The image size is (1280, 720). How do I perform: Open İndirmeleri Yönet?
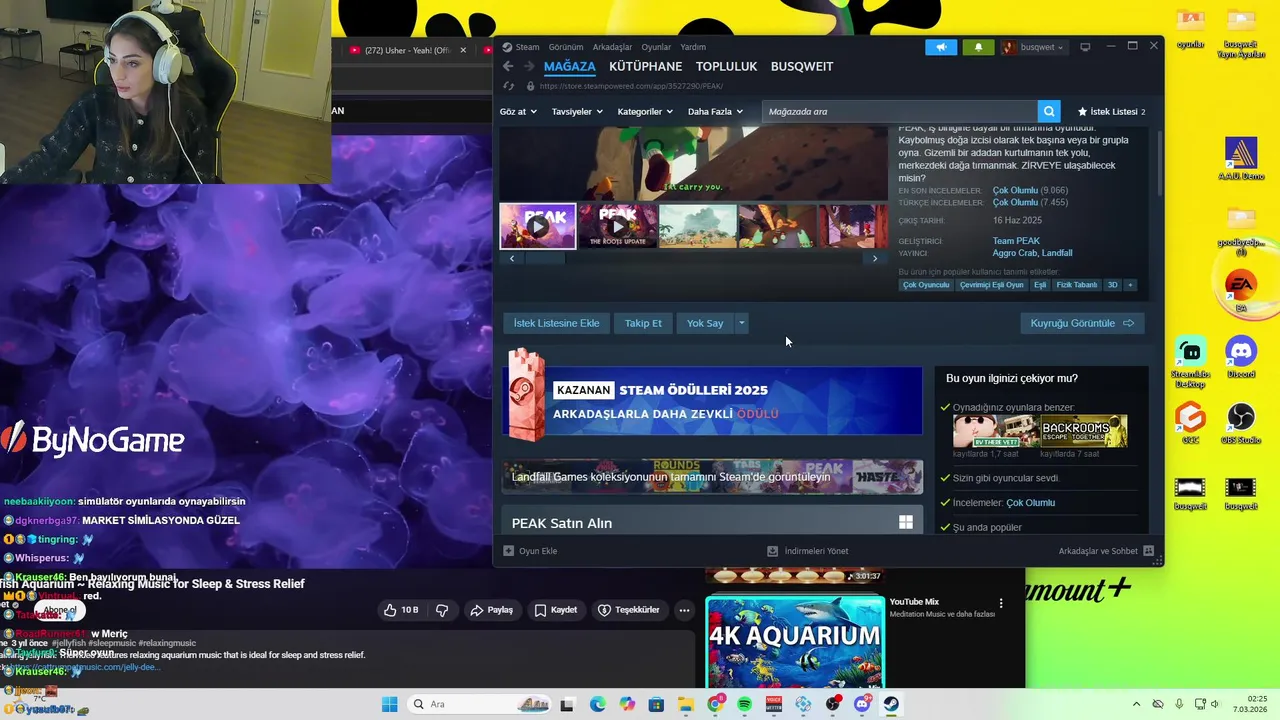[808, 551]
